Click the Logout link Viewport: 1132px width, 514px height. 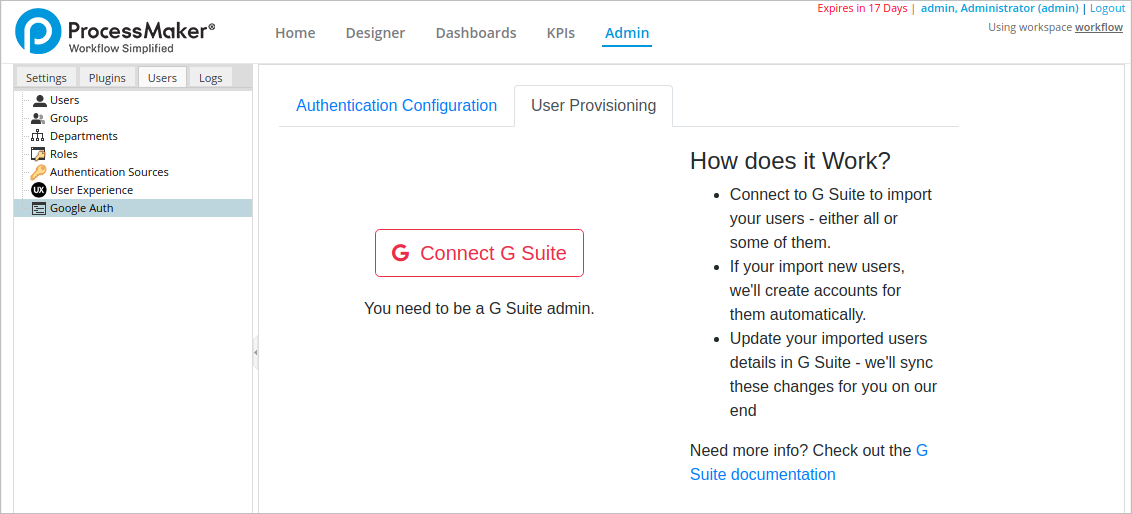tap(1107, 8)
